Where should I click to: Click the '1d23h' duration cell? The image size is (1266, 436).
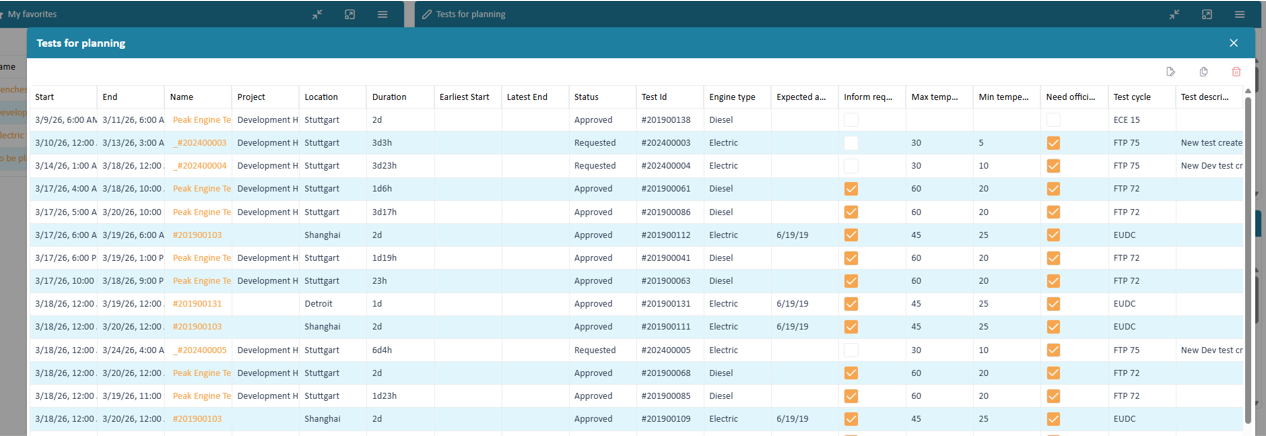tap(400, 396)
